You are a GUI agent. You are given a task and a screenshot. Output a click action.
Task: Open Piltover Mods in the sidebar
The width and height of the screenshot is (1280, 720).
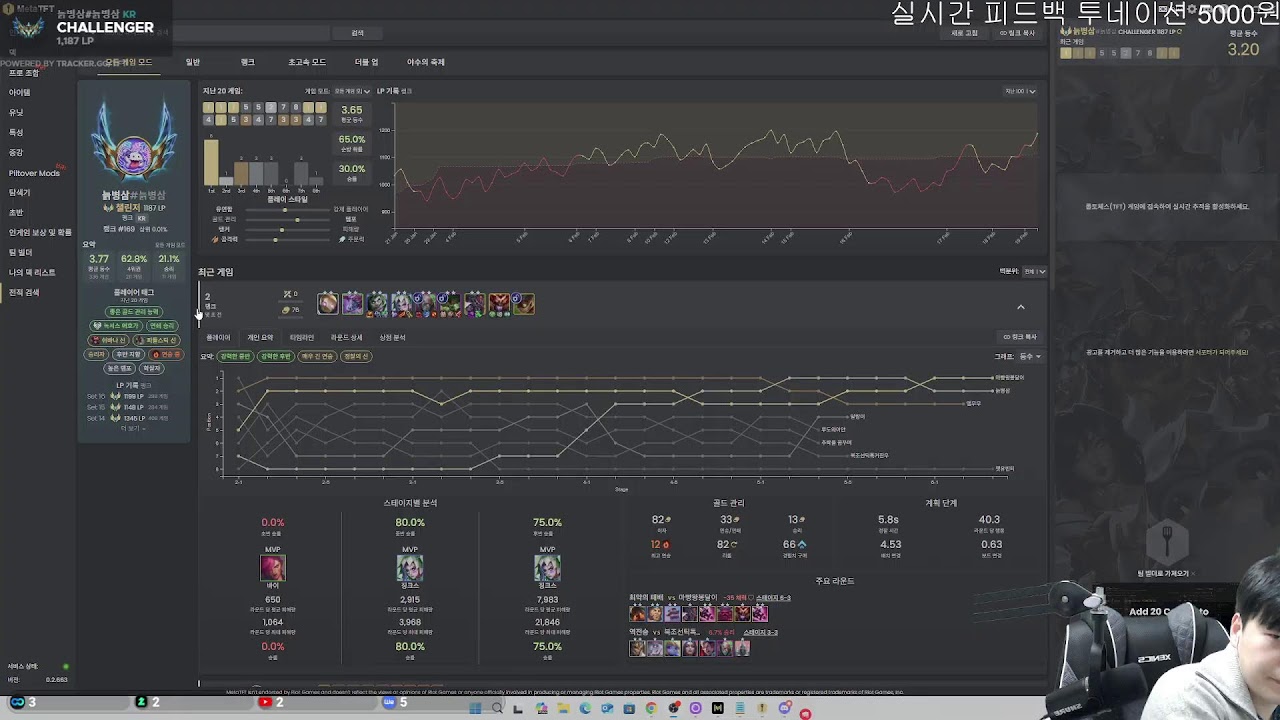(34, 173)
